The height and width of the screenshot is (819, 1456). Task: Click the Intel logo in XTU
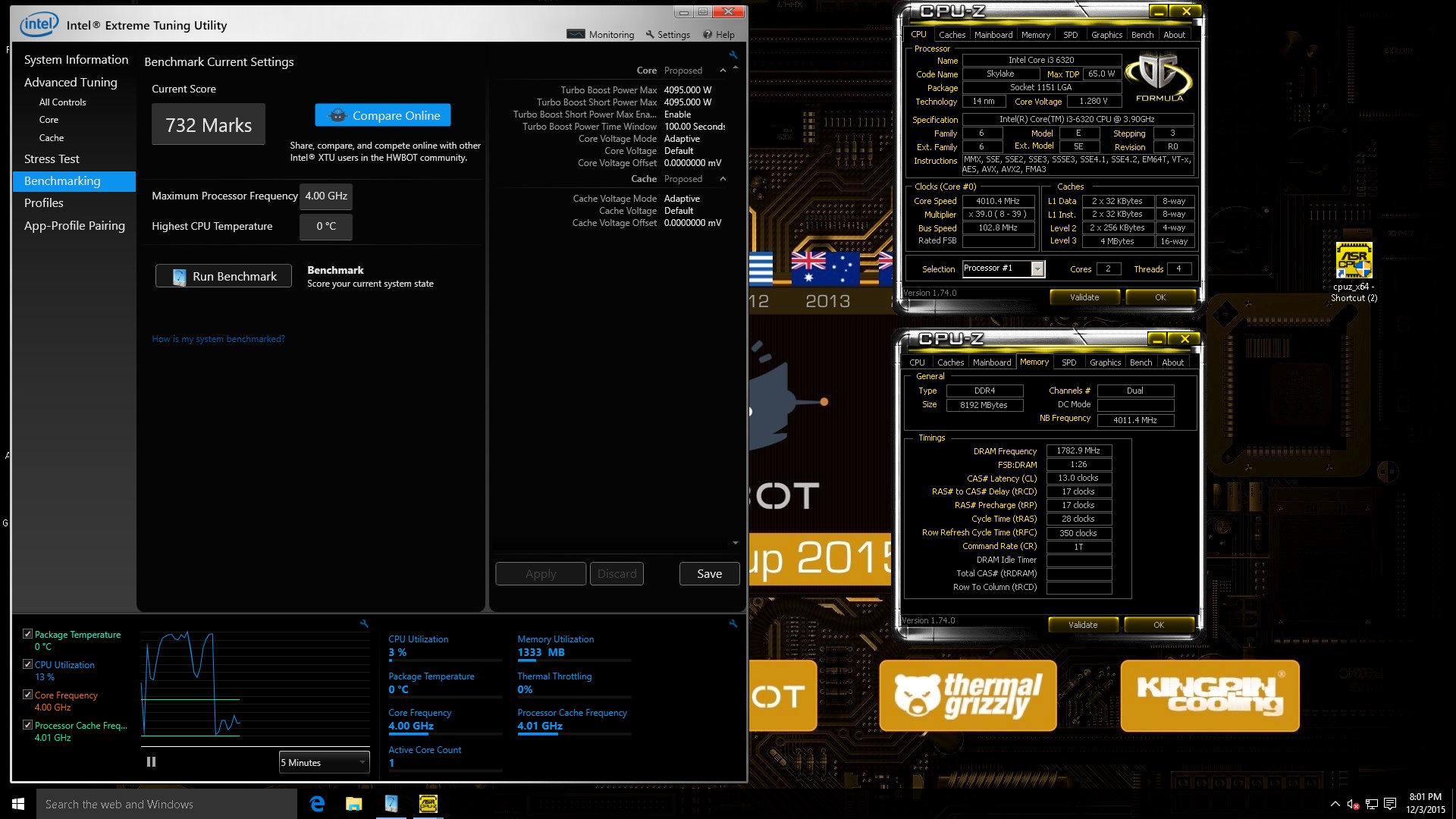[x=39, y=24]
